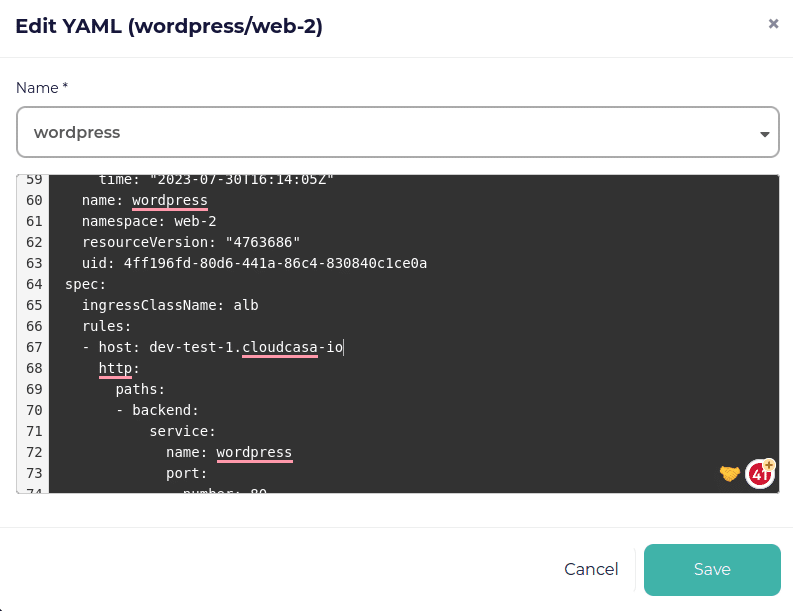Click the dropdown arrow in Name field
Image resolution: width=793 pixels, height=611 pixels.
point(764,134)
